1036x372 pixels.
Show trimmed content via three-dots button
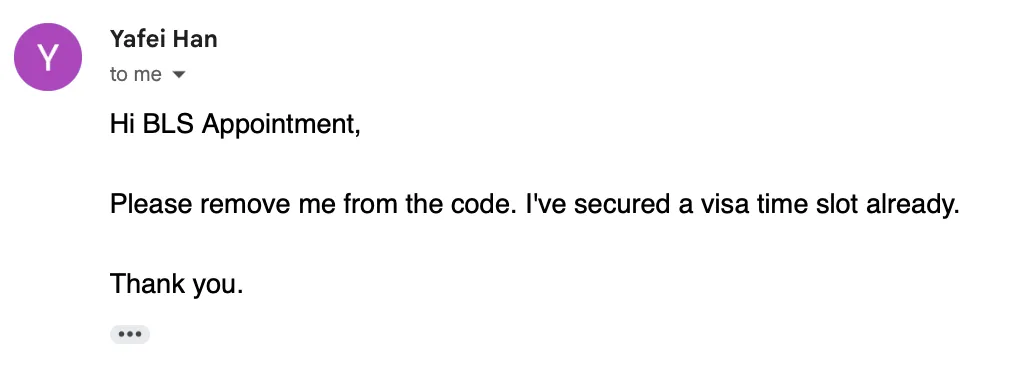(130, 334)
